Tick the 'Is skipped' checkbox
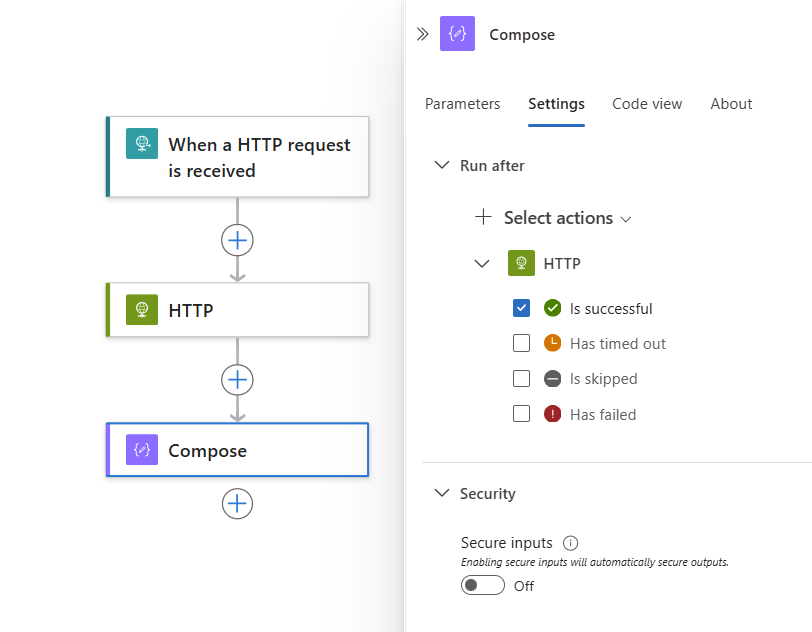This screenshot has width=812, height=632. tap(521, 378)
